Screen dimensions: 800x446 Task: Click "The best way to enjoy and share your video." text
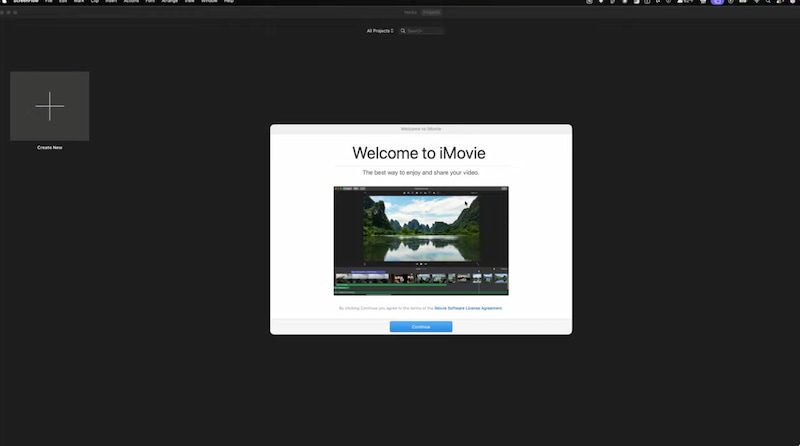421,172
